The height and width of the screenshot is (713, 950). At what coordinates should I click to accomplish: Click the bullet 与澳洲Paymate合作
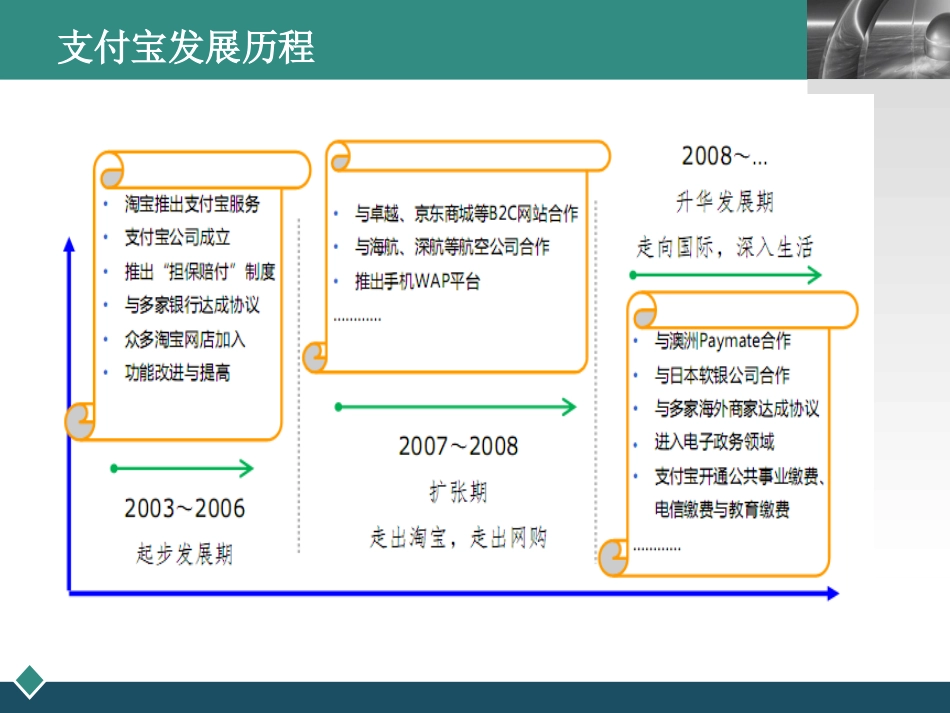pos(723,341)
